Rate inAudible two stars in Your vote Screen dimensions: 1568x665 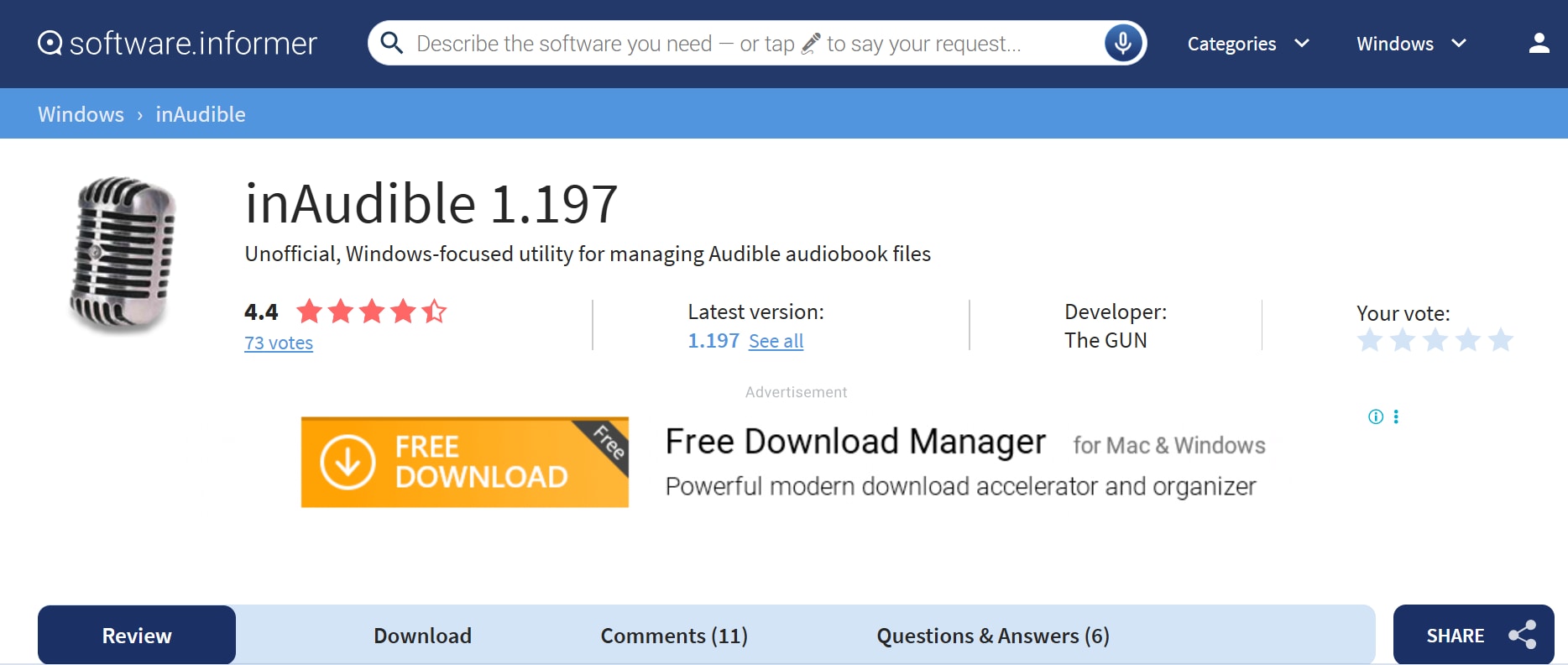[x=1403, y=340]
